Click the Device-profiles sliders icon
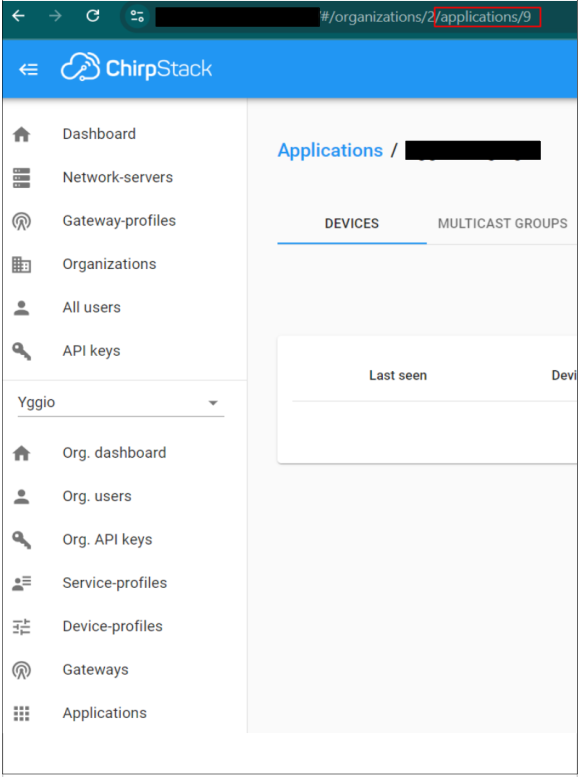The width and height of the screenshot is (580, 777). [21, 627]
